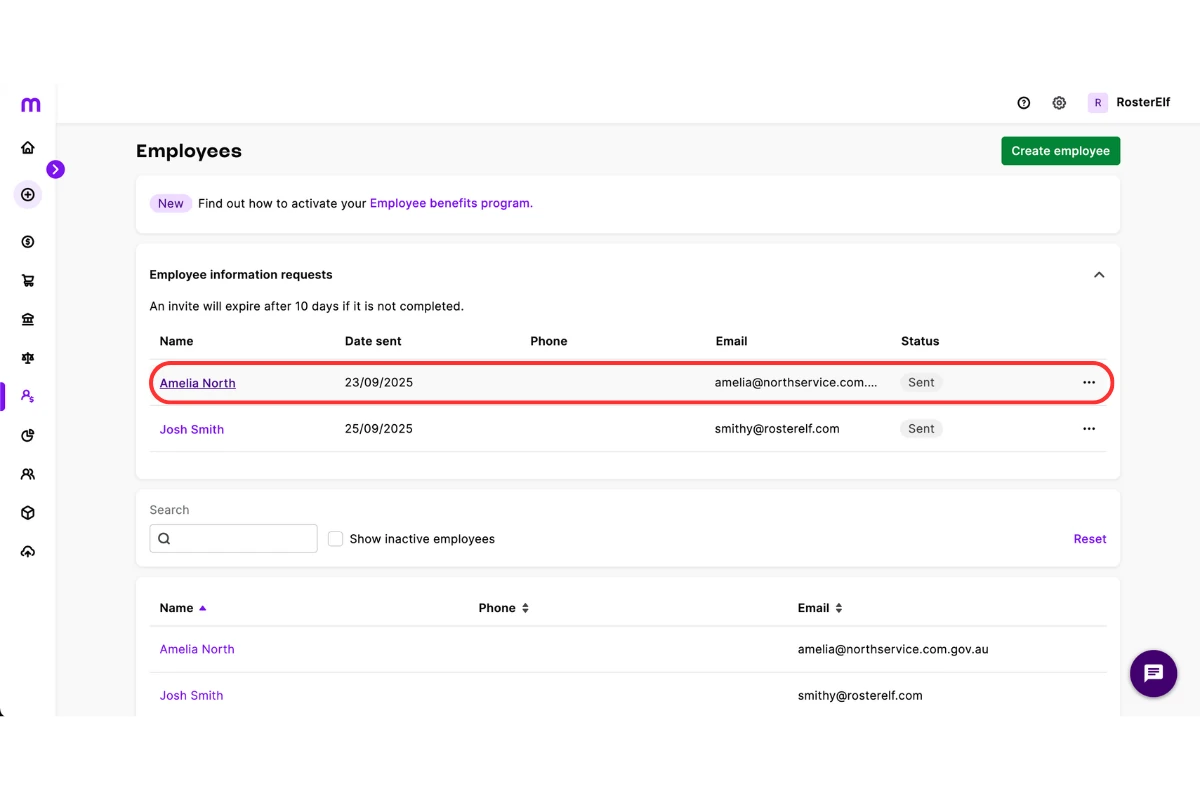The height and width of the screenshot is (800, 1200).
Task: Open the bank building sidebar icon
Action: coord(28,319)
